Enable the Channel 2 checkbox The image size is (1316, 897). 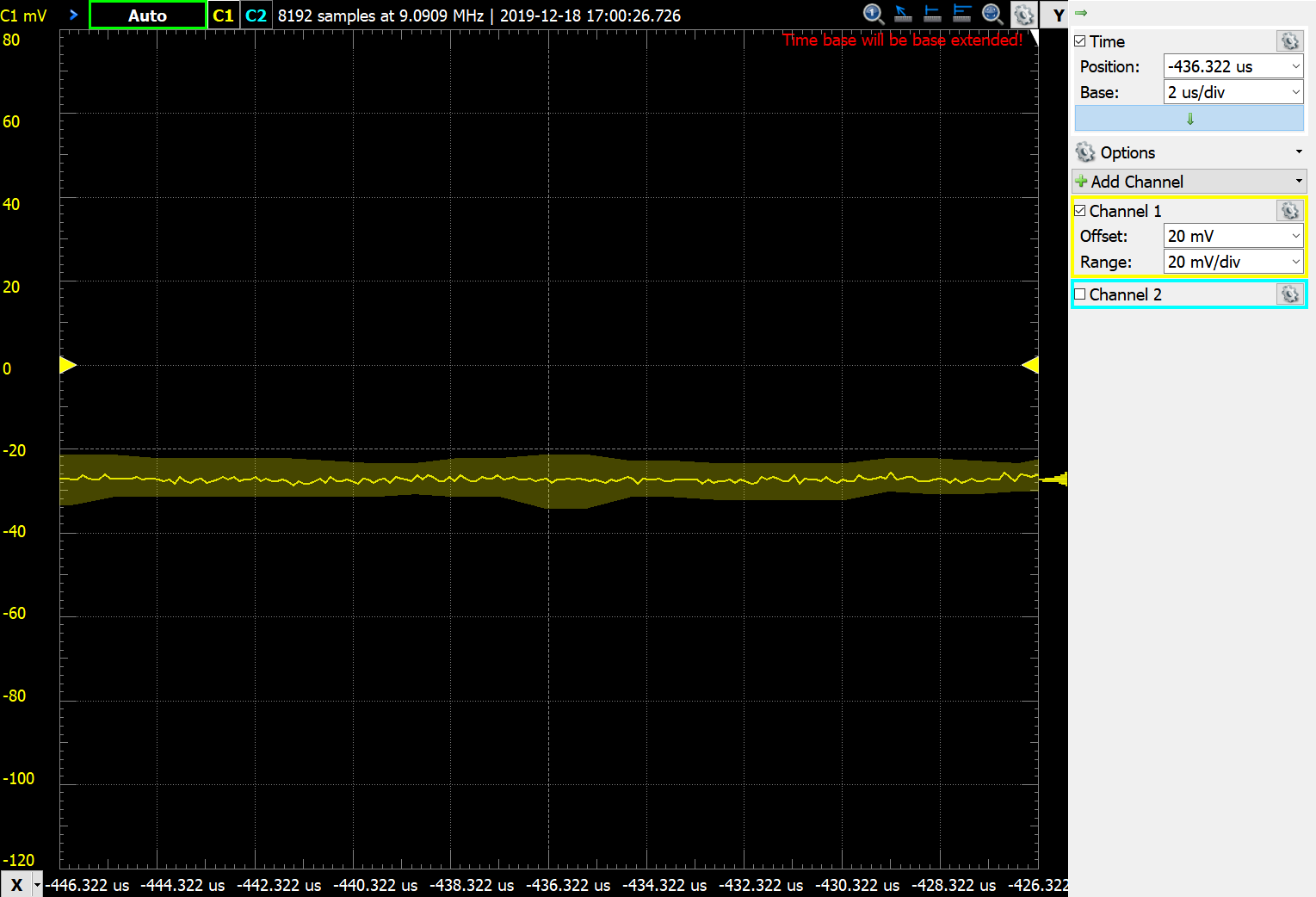coord(1080,294)
